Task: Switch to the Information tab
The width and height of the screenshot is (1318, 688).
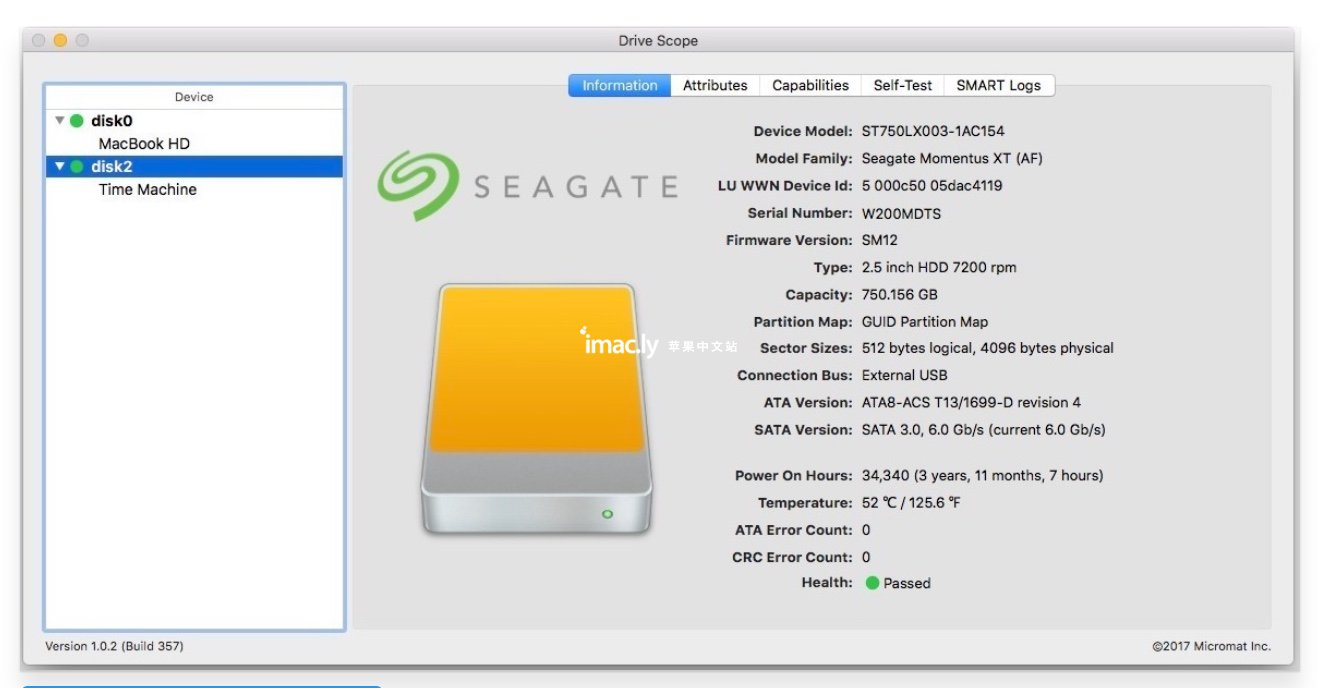Action: coord(620,86)
